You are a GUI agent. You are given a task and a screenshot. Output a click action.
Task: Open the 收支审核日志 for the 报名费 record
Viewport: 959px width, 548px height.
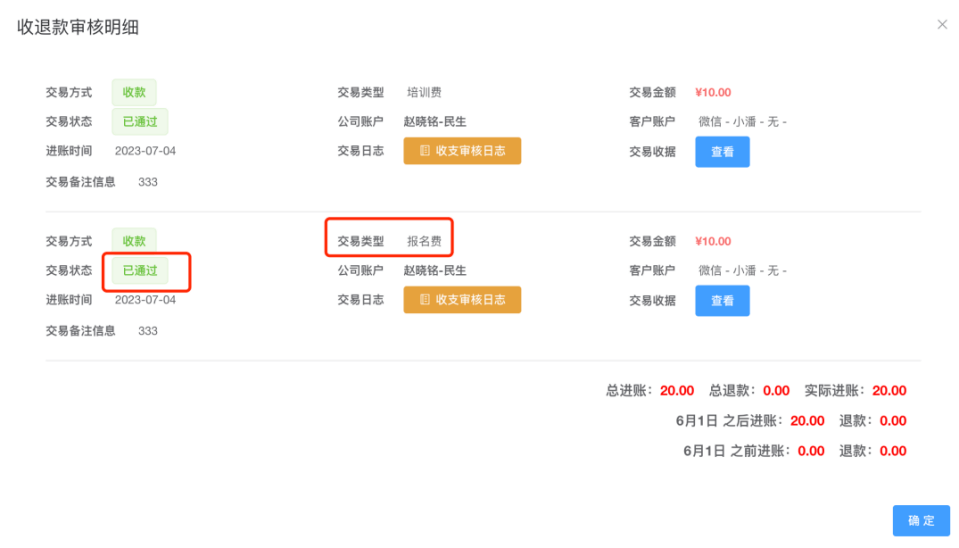pyautogui.click(x=462, y=300)
